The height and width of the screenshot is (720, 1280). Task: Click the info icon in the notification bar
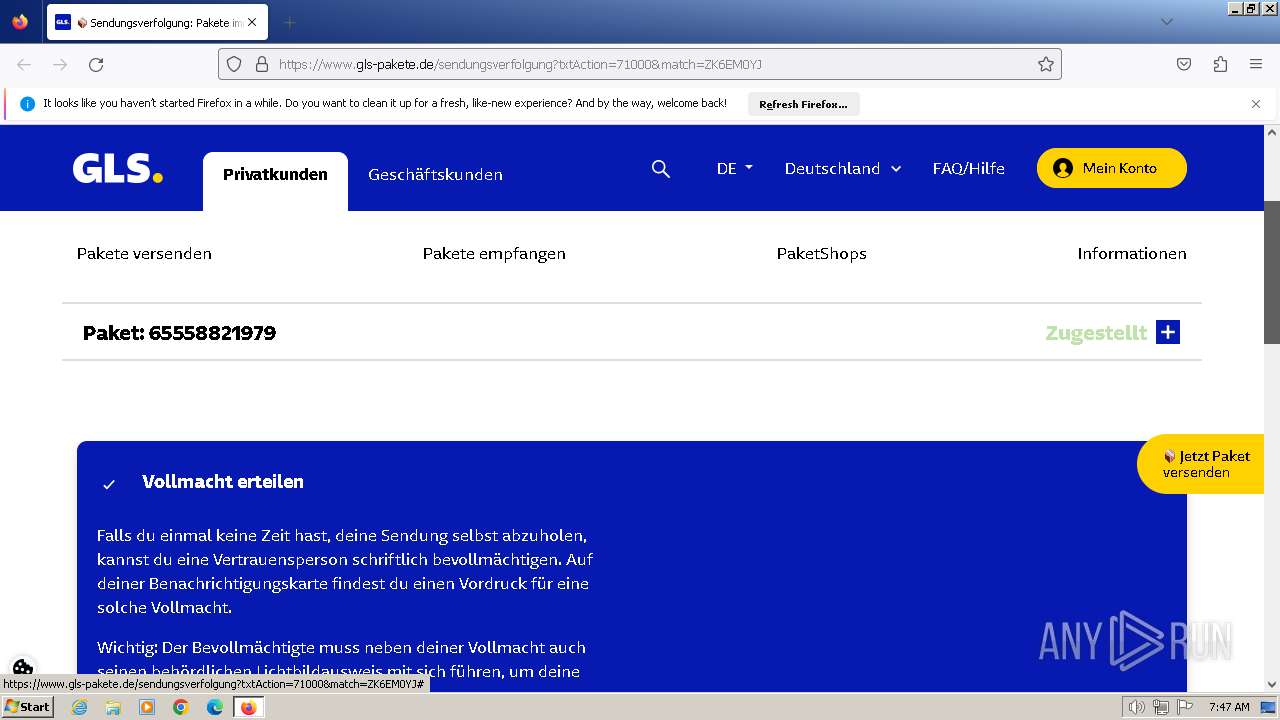pyautogui.click(x=27, y=104)
